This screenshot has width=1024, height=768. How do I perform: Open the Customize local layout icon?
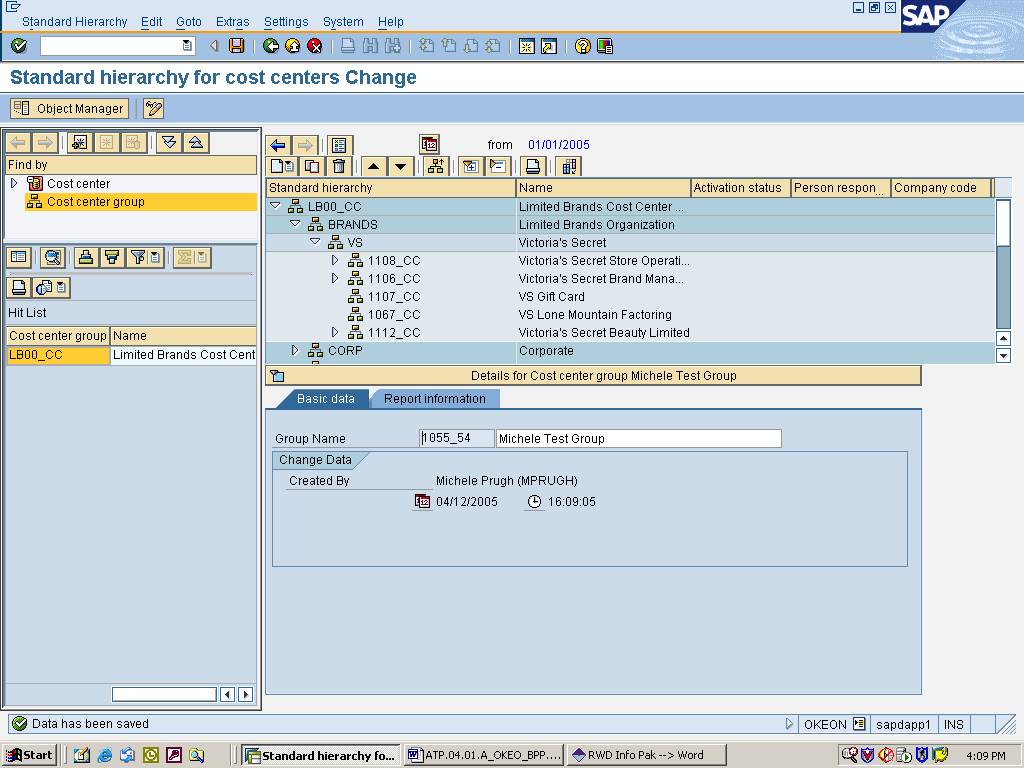pyautogui.click(x=605, y=46)
